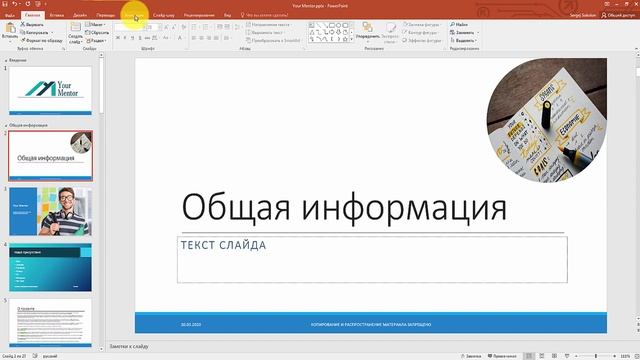Screen dimensions: 640x360
Task: Switch to Review (Рецензирование) tab
Action: tap(199, 15)
